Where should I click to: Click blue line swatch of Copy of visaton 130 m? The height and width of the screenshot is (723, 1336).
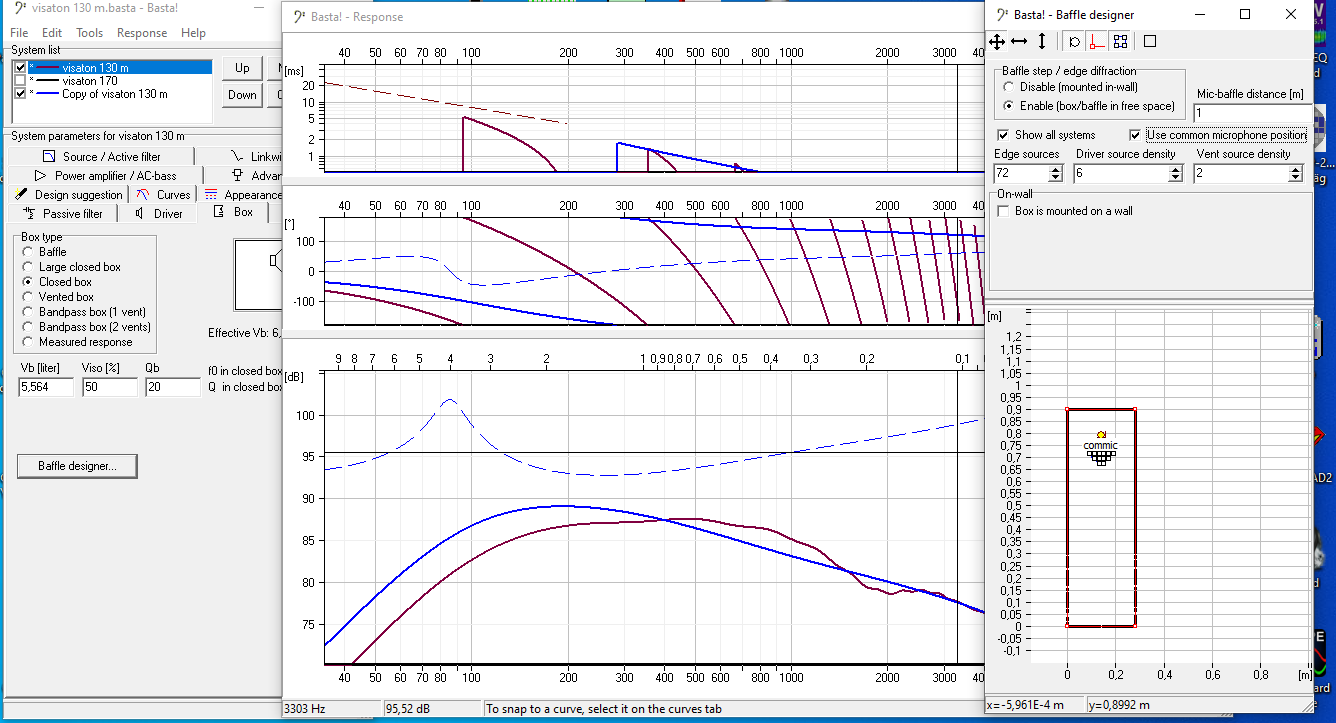(48, 94)
